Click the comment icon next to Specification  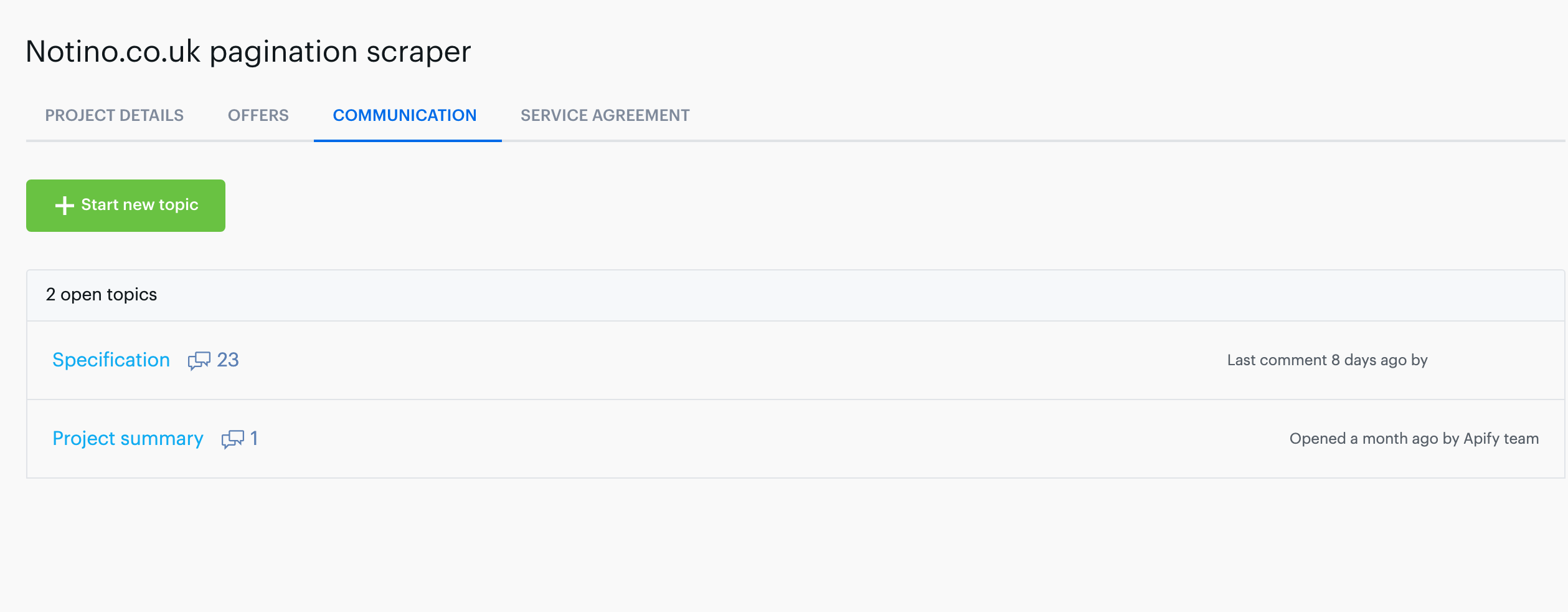(x=199, y=360)
